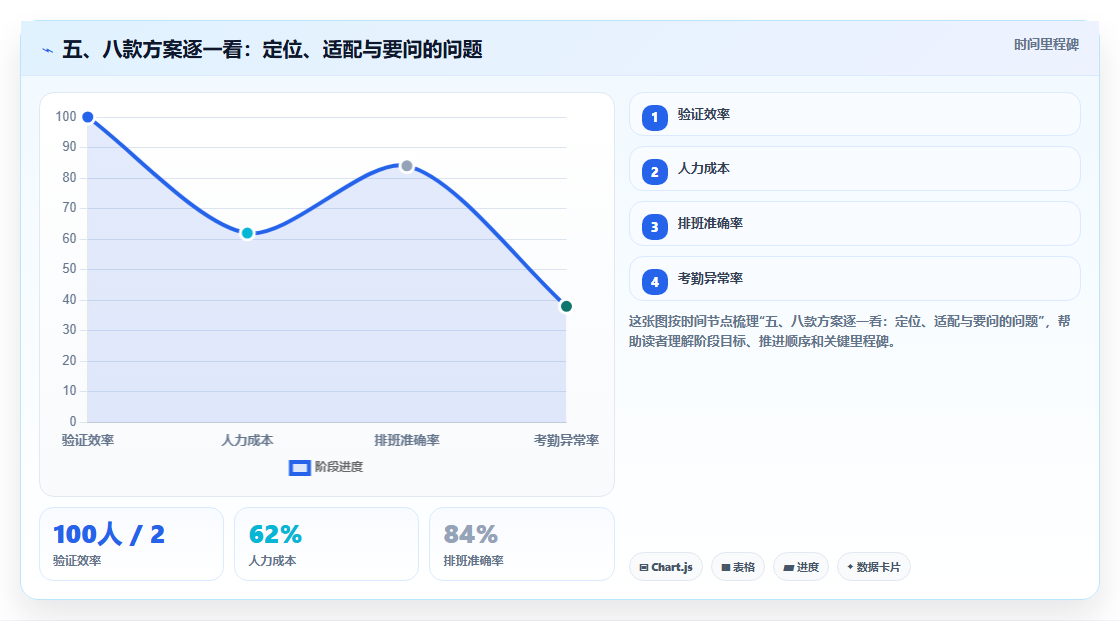The image size is (1120, 621).
Task: Click the number 4 badge for 考勤异常率
Action: [x=654, y=282]
